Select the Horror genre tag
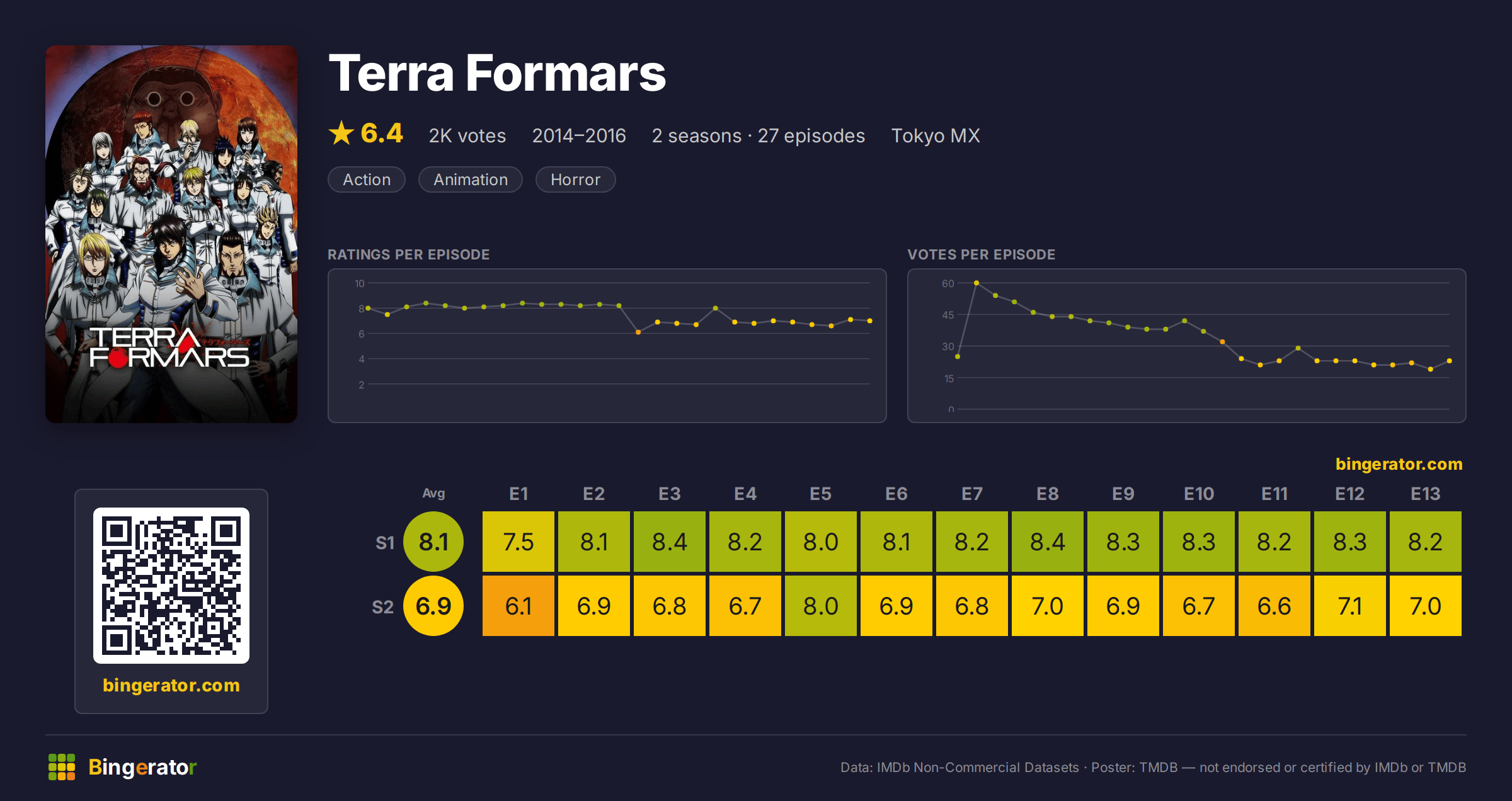 575,179
